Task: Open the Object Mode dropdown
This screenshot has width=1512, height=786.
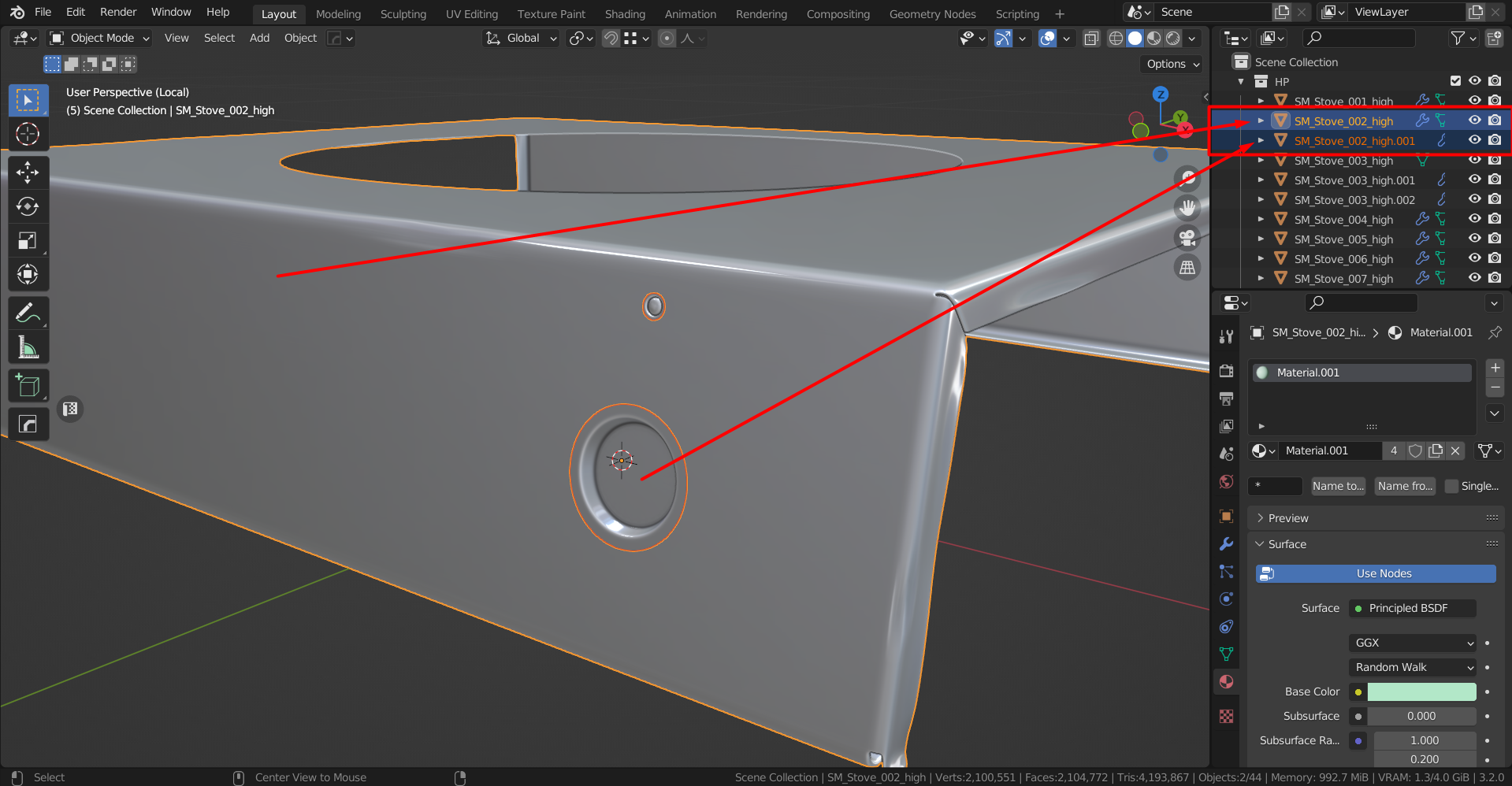Action: pos(99,38)
